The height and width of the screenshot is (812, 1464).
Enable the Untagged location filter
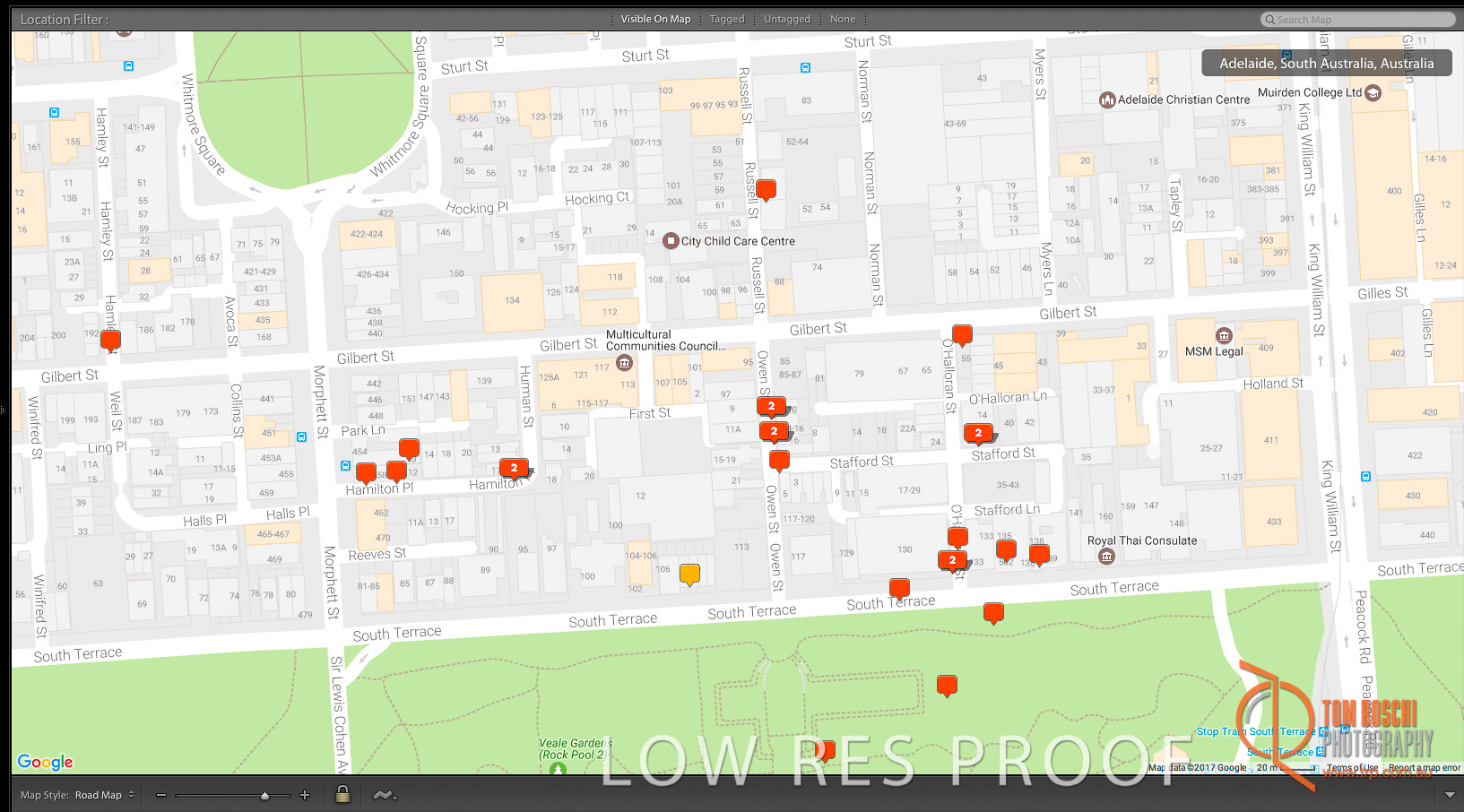click(786, 19)
